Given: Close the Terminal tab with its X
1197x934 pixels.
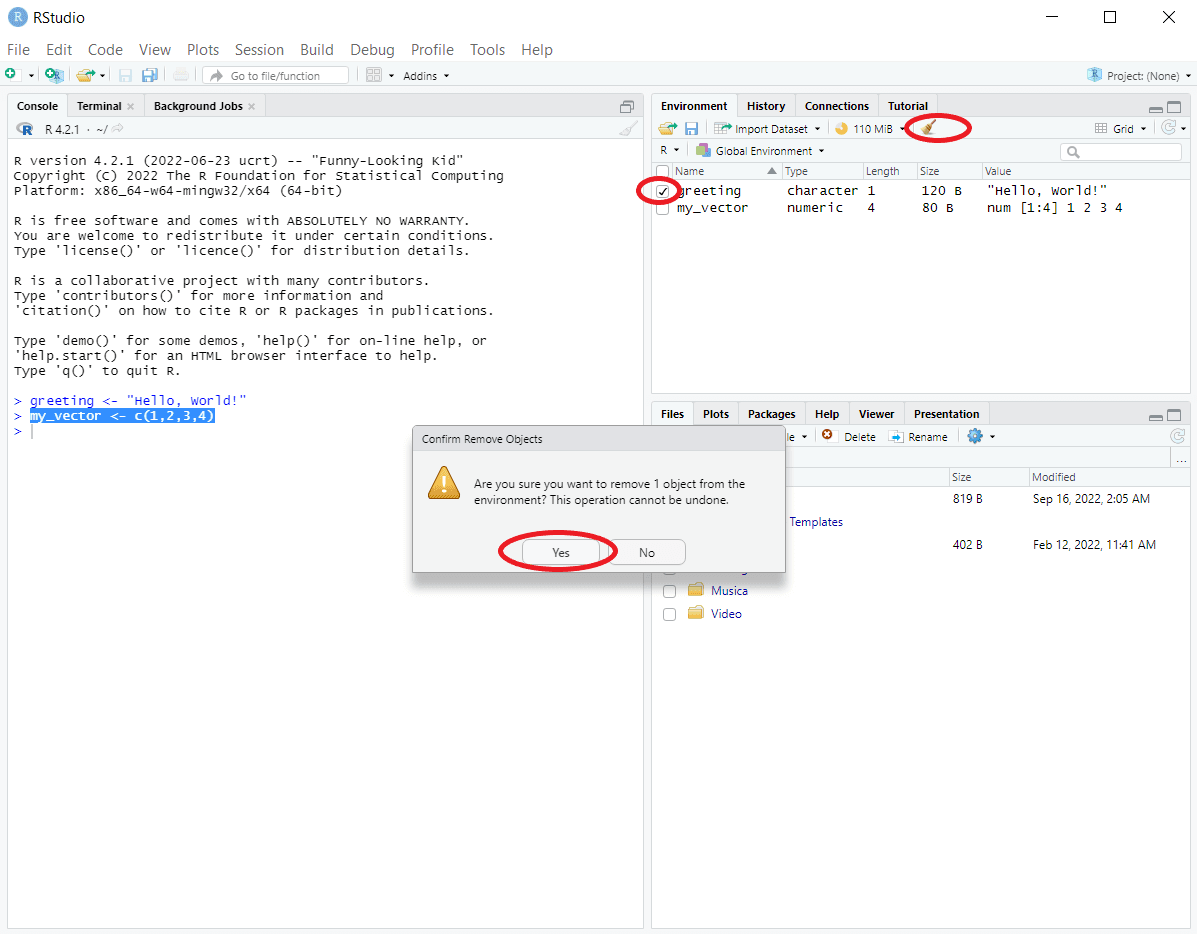Looking at the screenshot, I should (131, 106).
